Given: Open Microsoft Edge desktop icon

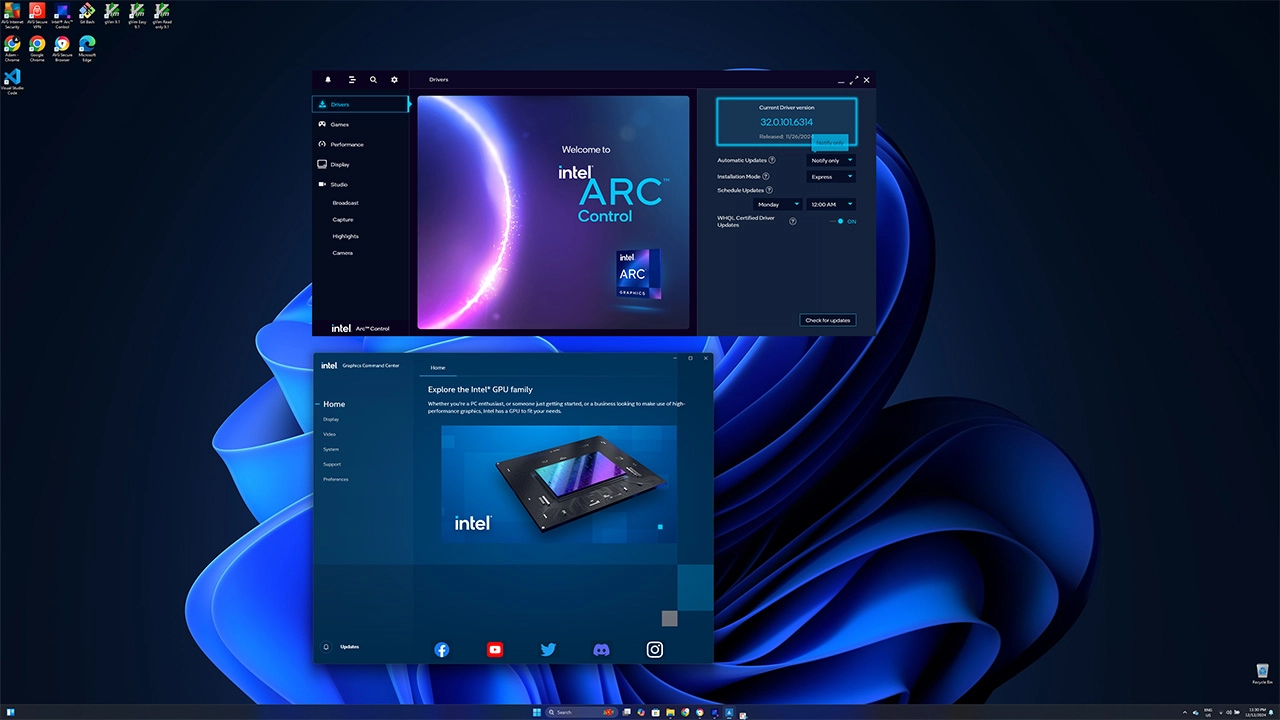Looking at the screenshot, I should 87,49.
